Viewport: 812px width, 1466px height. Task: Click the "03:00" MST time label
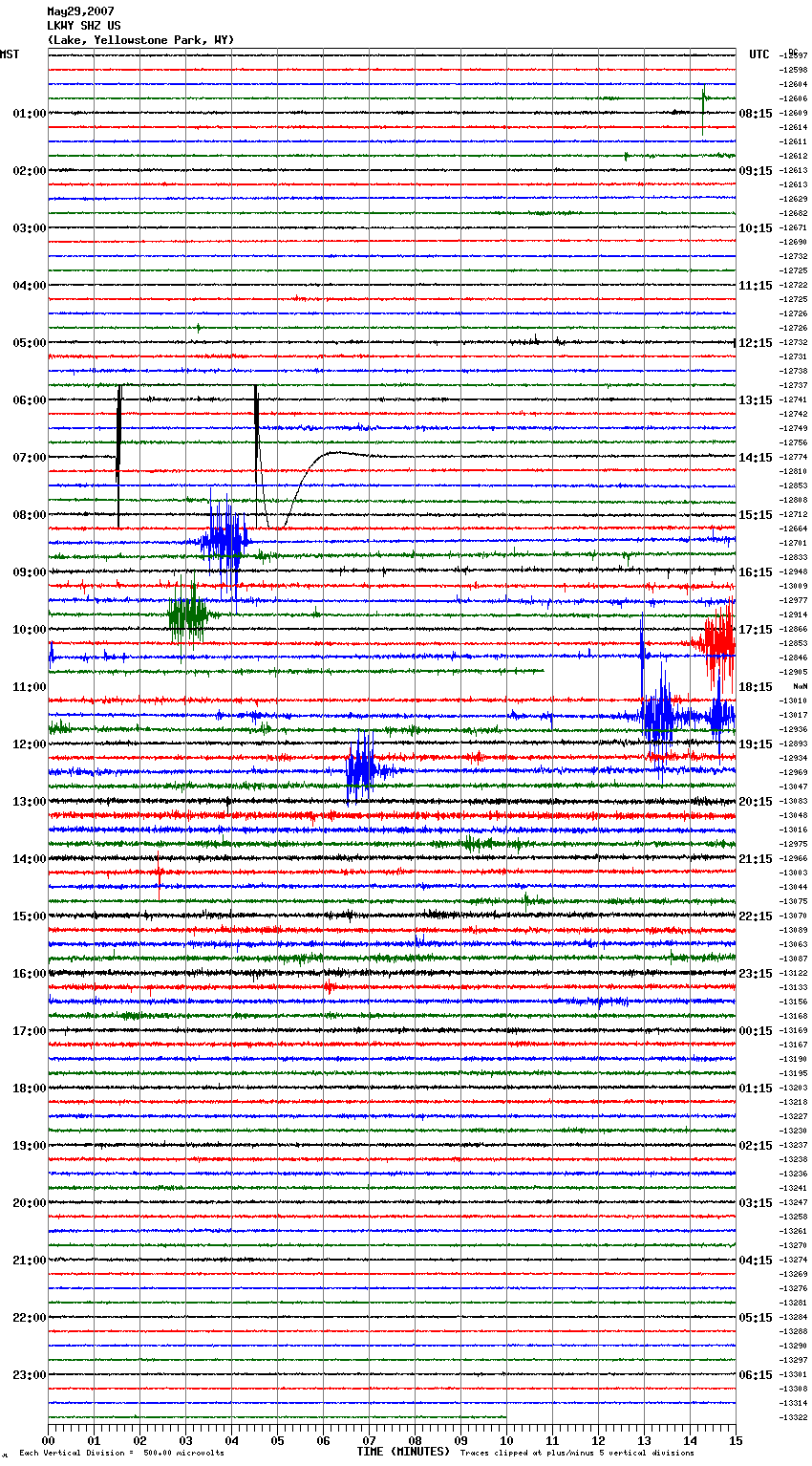coord(30,228)
